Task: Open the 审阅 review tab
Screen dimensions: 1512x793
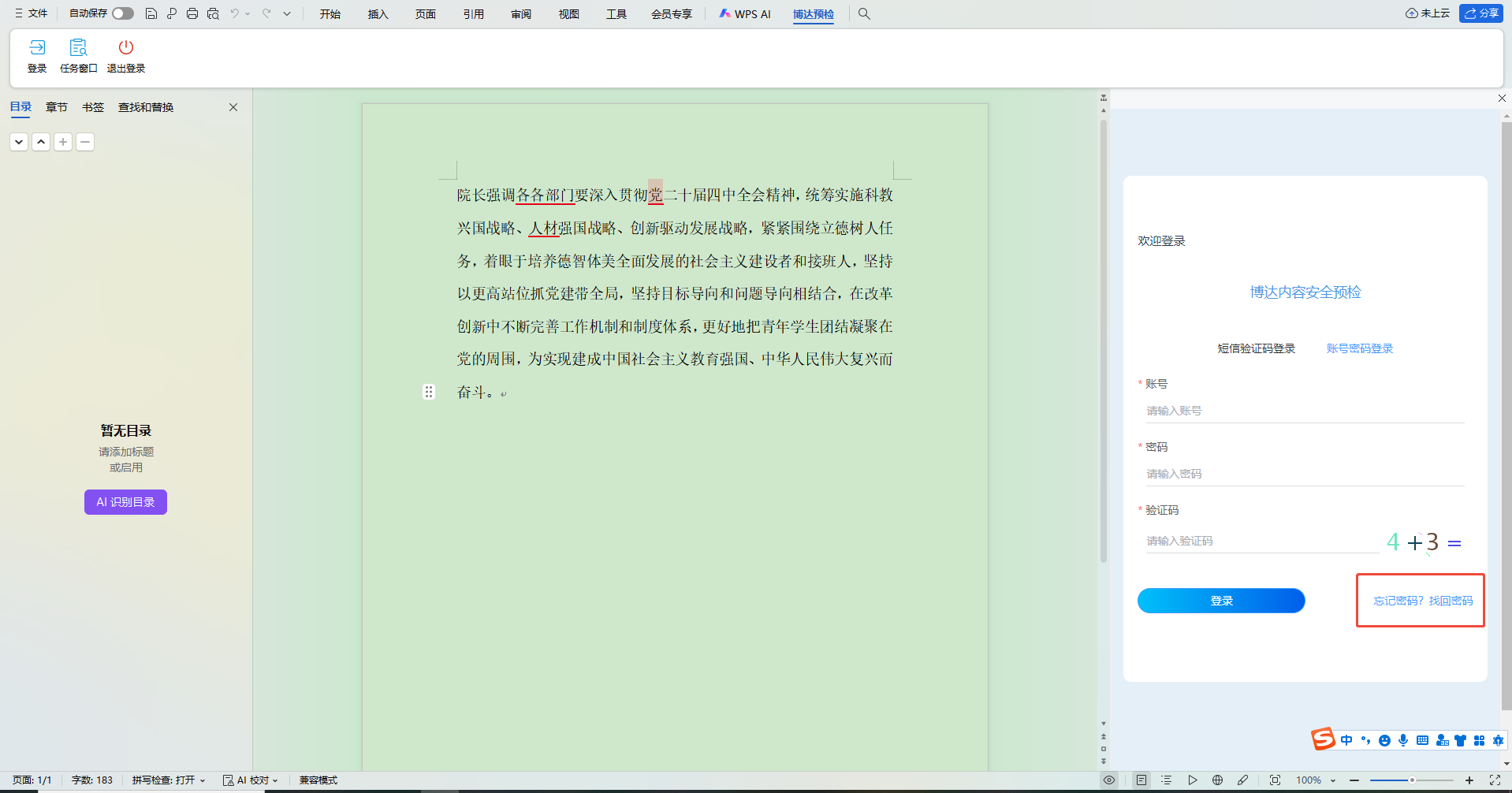Action: (x=521, y=14)
